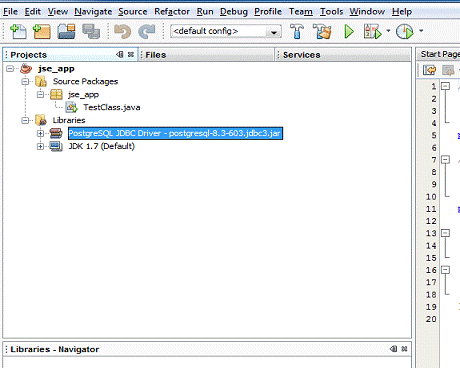Click the Profile Project clock icon
The height and width of the screenshot is (368, 460).
[x=405, y=32]
